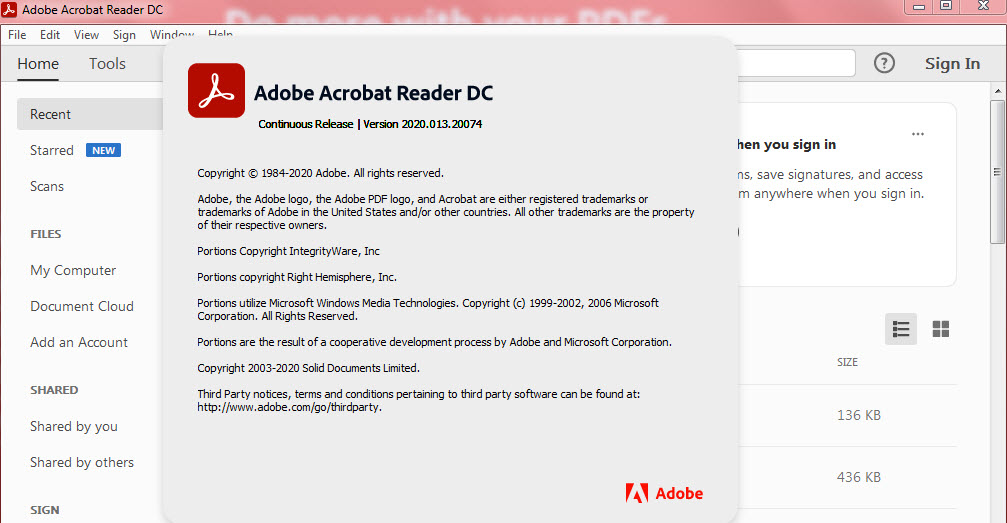Open the Sign menu
Screen dimensions: 1007x523
coord(124,35)
